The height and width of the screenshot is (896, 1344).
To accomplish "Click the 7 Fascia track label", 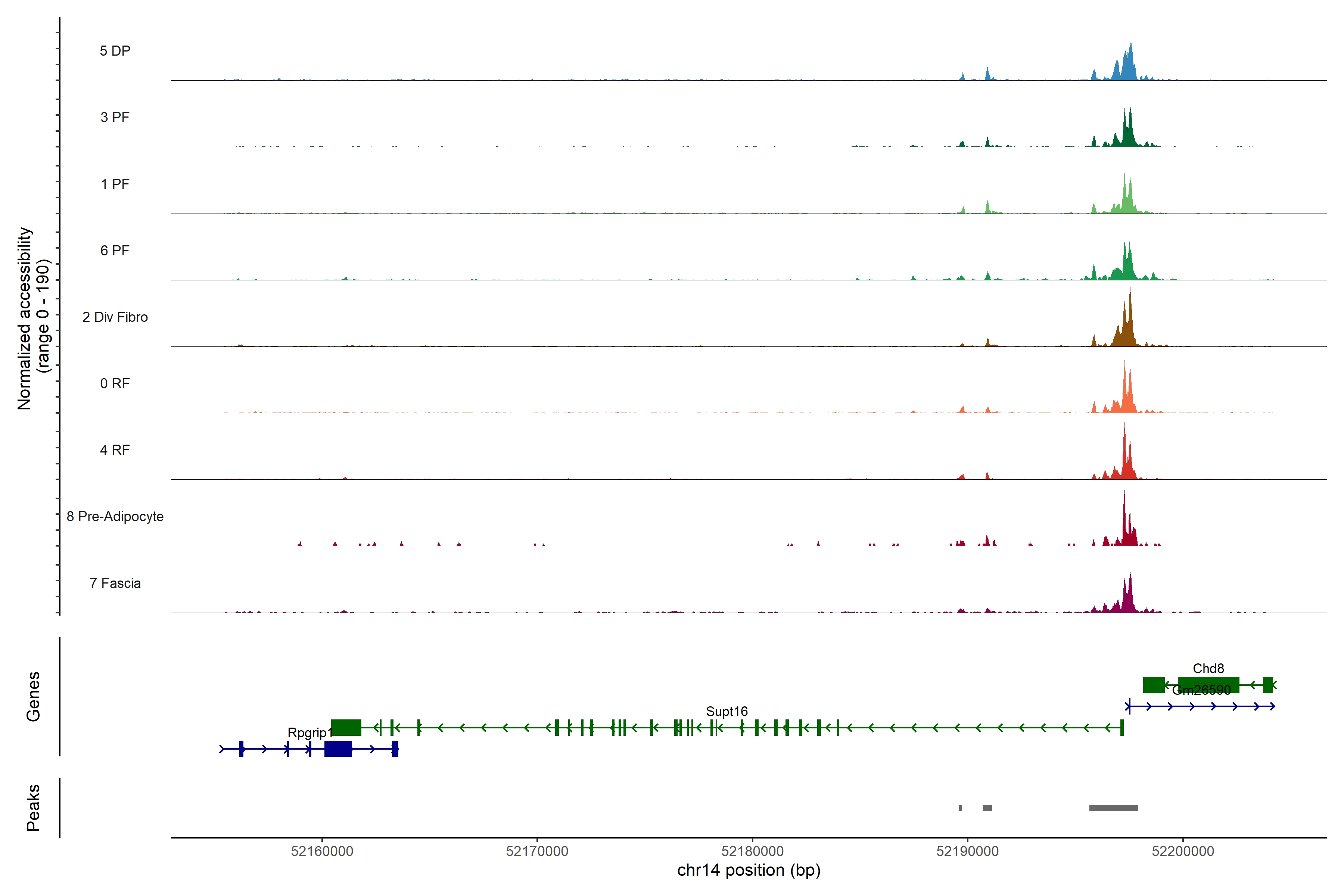I will click(x=115, y=583).
